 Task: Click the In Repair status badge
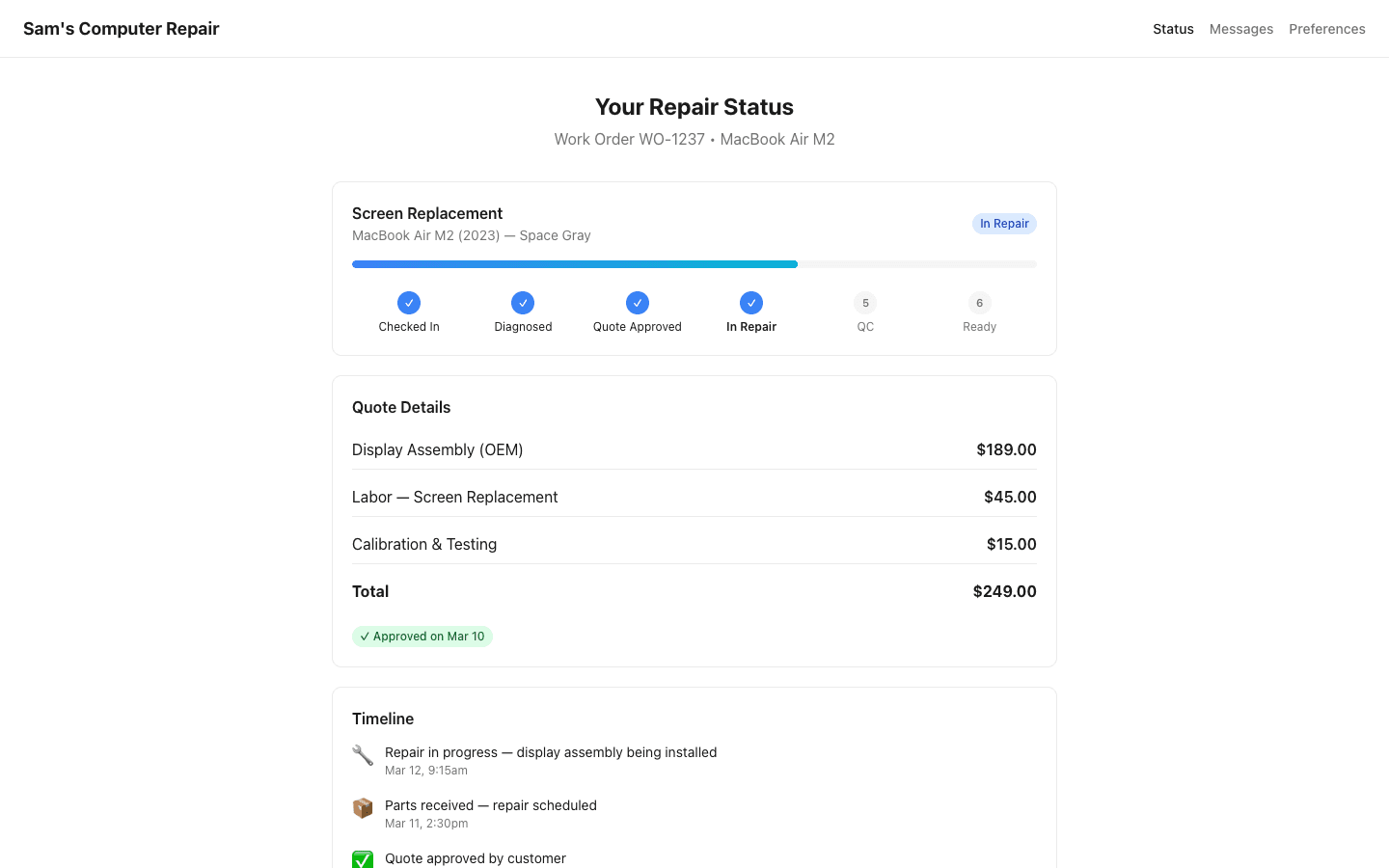click(1004, 224)
